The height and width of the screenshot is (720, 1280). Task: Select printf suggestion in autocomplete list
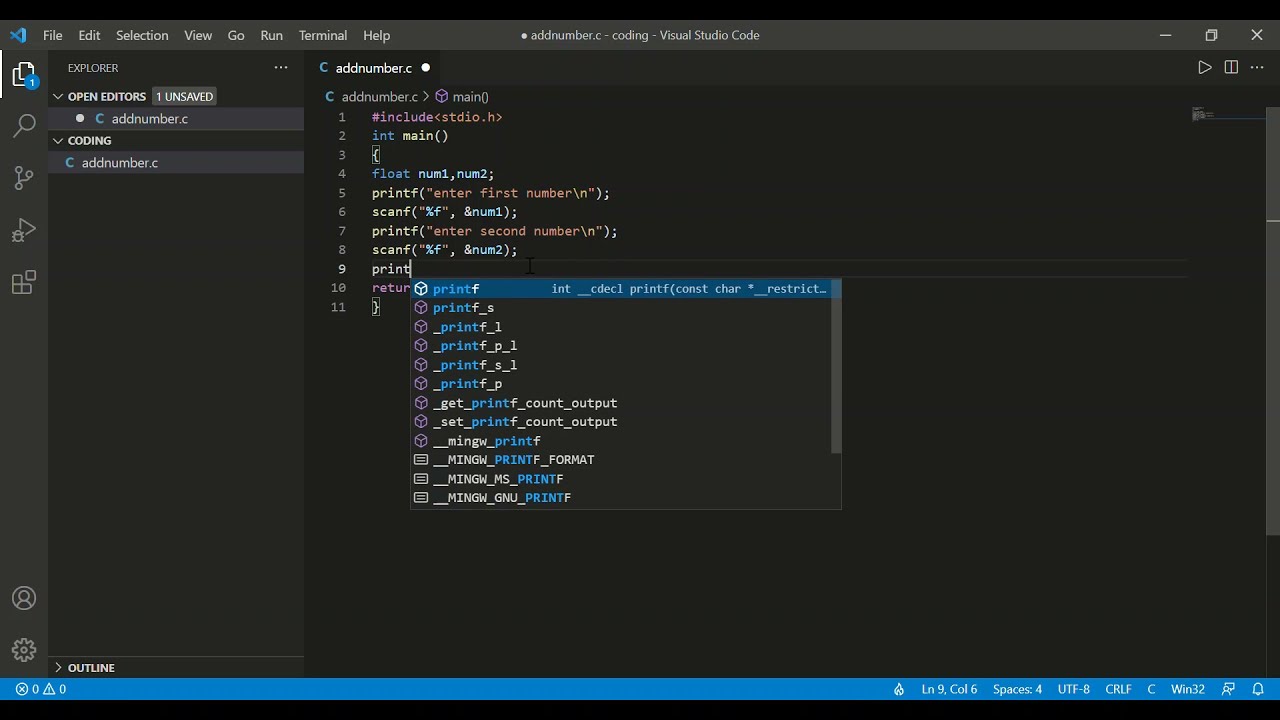[x=626, y=288]
